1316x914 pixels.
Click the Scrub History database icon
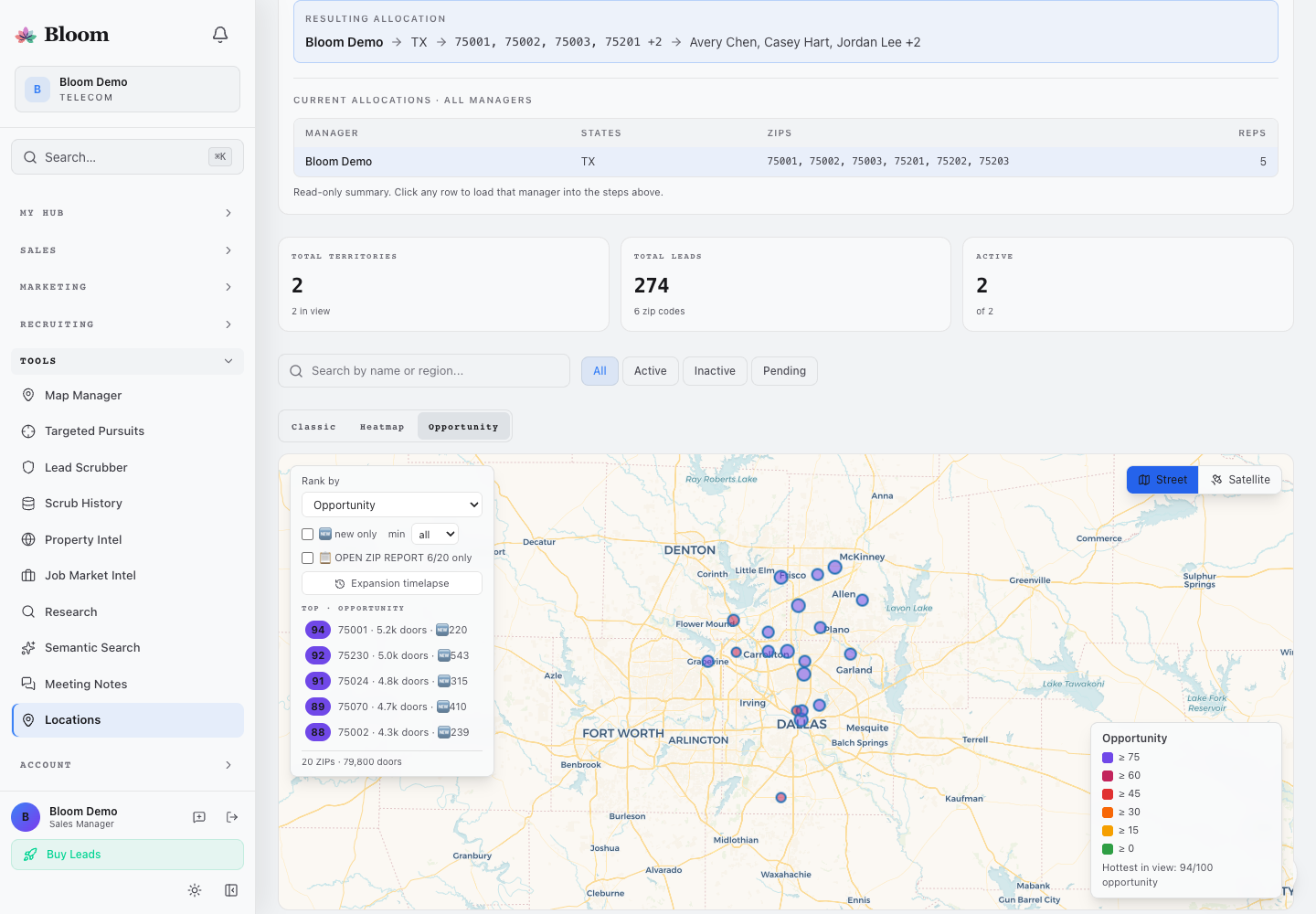28,504
